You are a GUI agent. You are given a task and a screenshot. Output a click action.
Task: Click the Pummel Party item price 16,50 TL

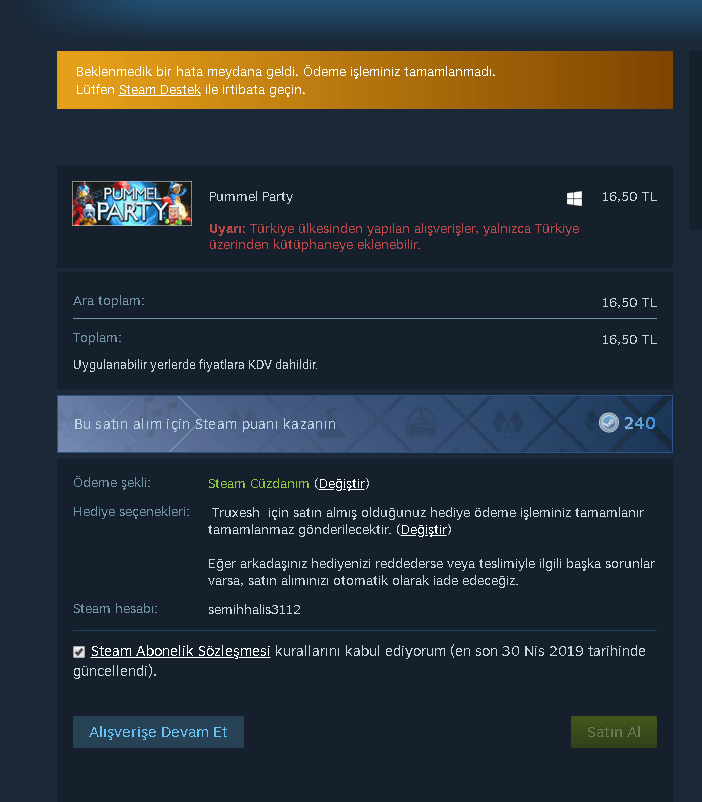(x=629, y=197)
